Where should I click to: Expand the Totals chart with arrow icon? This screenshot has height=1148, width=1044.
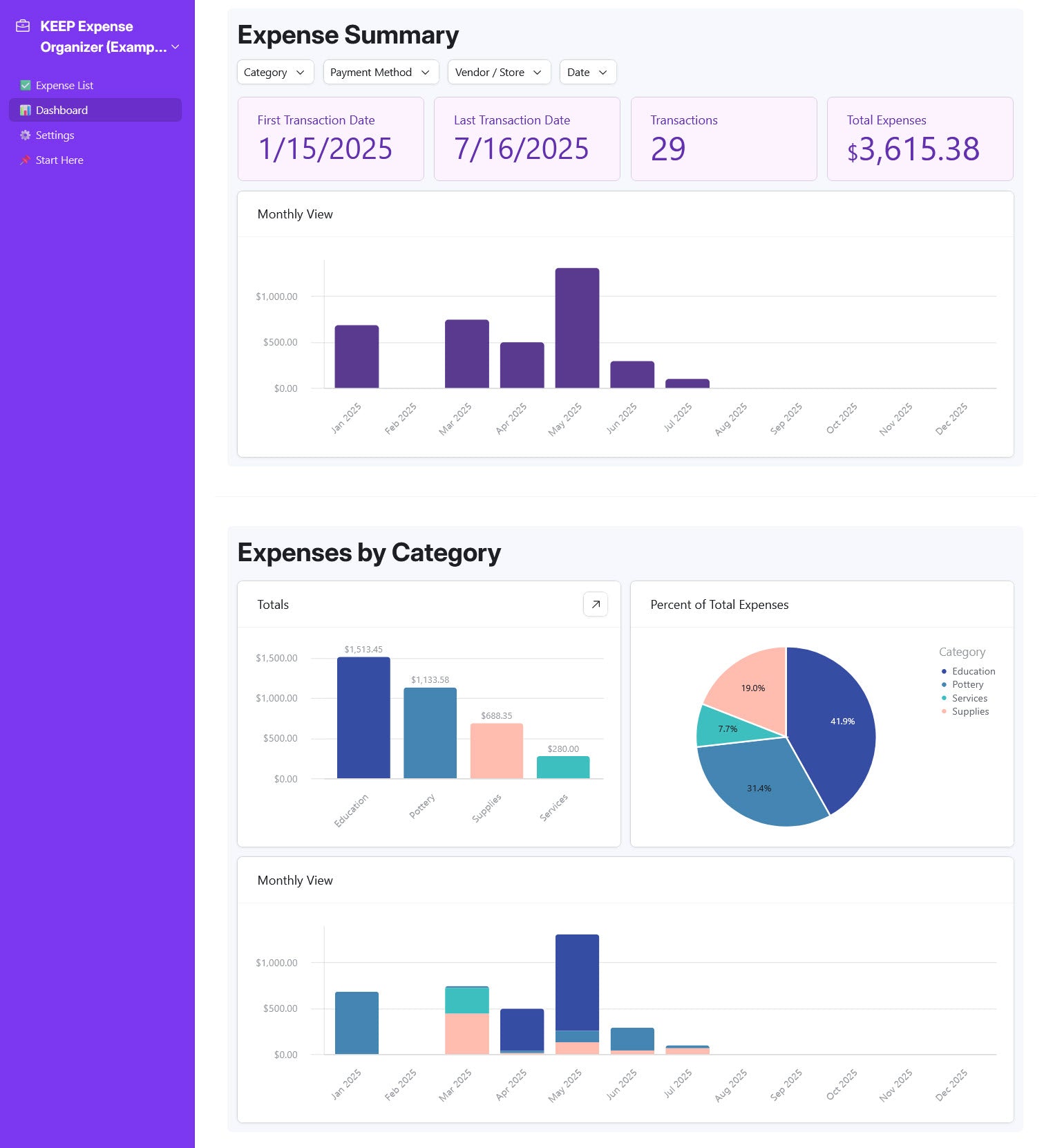(595, 604)
